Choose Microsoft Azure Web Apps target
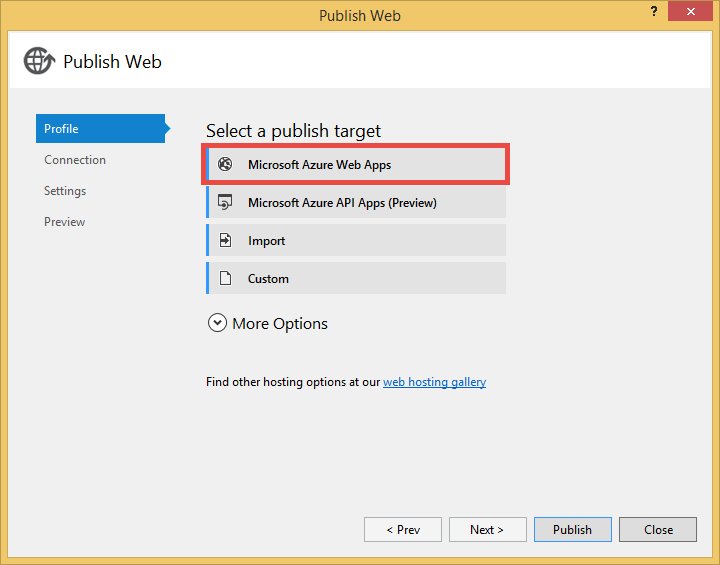The width and height of the screenshot is (720, 565). tap(356, 164)
